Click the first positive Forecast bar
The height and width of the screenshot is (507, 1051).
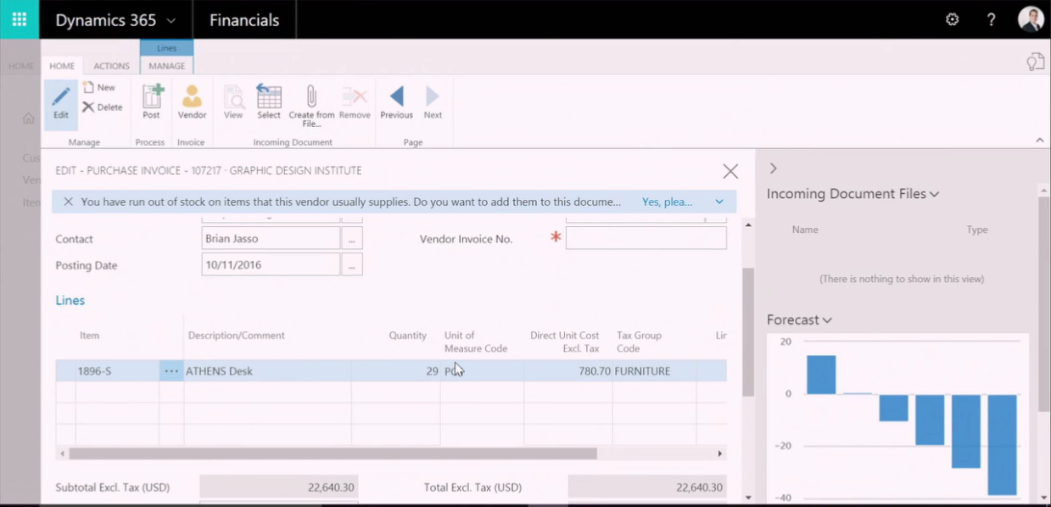point(821,374)
